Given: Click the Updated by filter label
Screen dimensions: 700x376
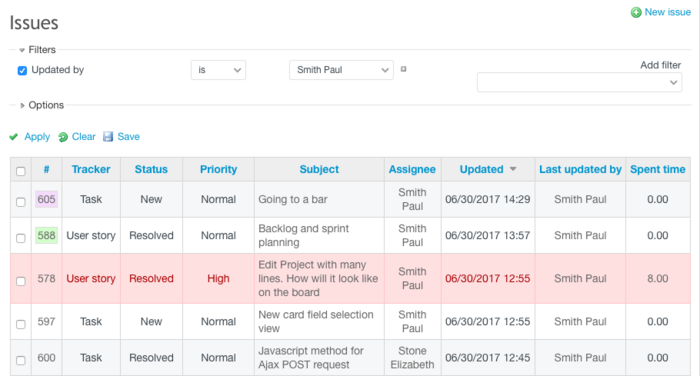Looking at the screenshot, I should pos(58,70).
